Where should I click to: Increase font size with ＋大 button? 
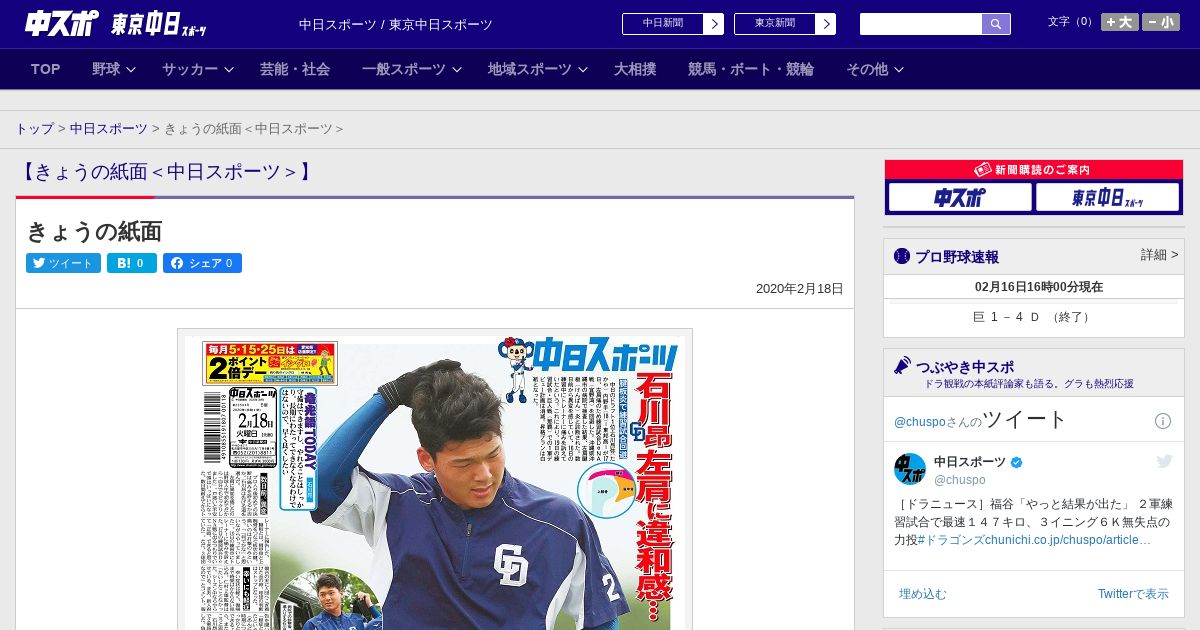(x=1120, y=22)
